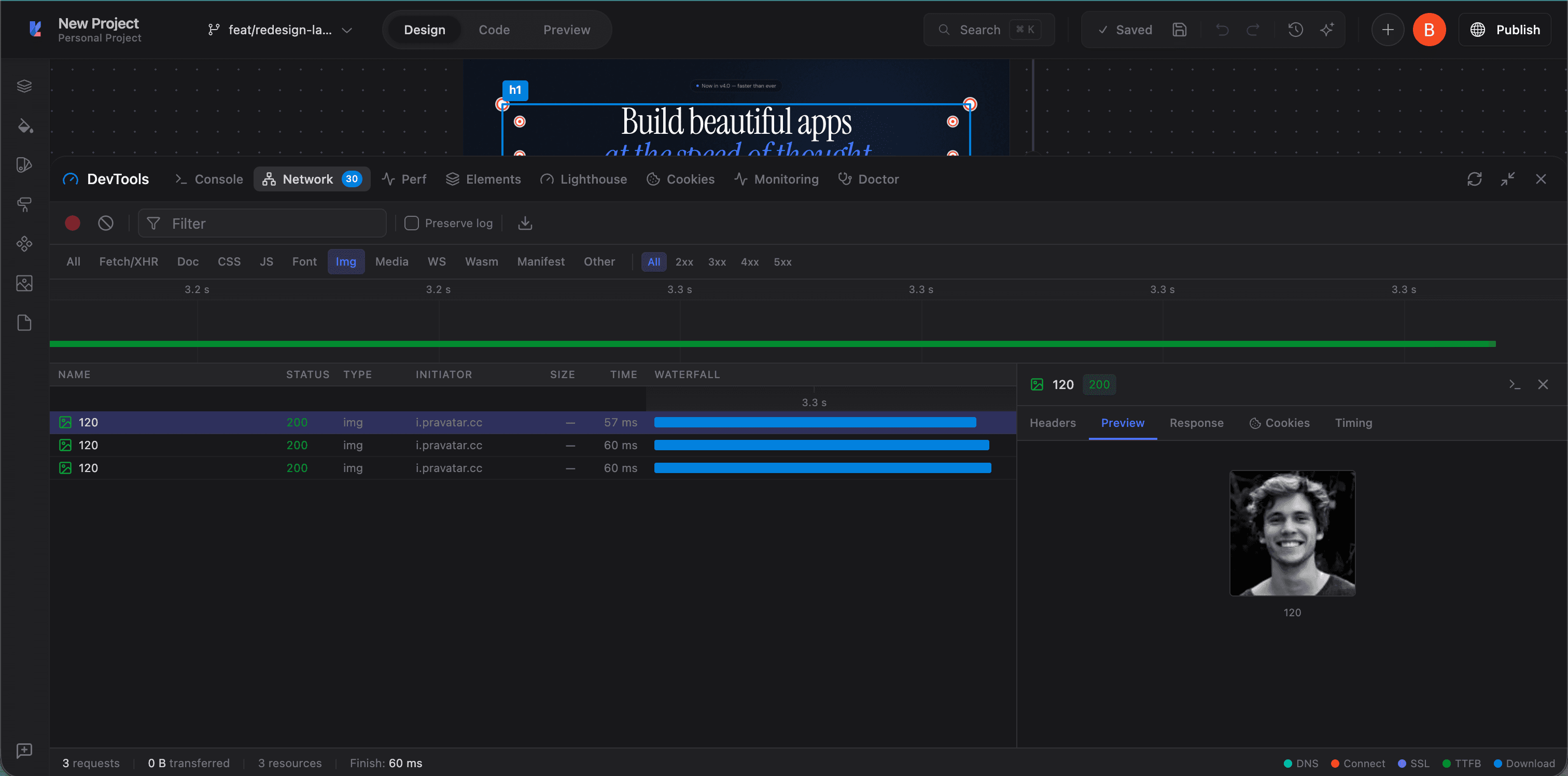Switch to the Lighthouse tab

coord(583,179)
